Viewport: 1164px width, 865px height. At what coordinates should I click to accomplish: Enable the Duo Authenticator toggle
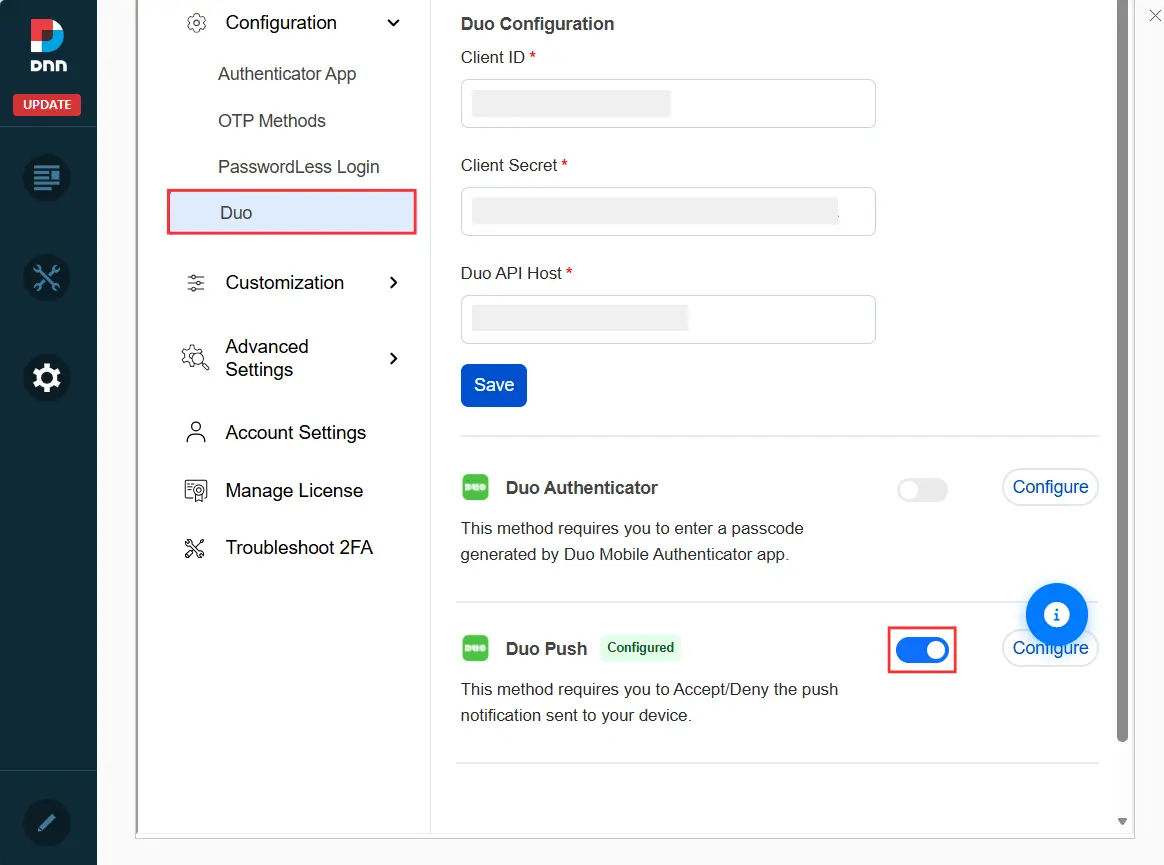(x=922, y=490)
